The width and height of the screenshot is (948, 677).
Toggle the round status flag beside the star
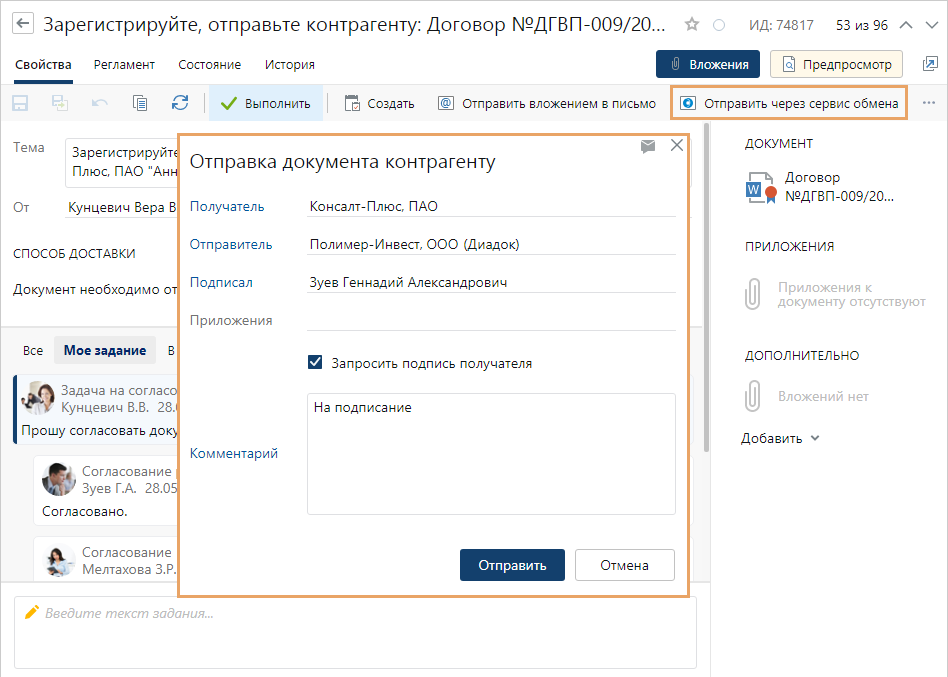(x=719, y=25)
